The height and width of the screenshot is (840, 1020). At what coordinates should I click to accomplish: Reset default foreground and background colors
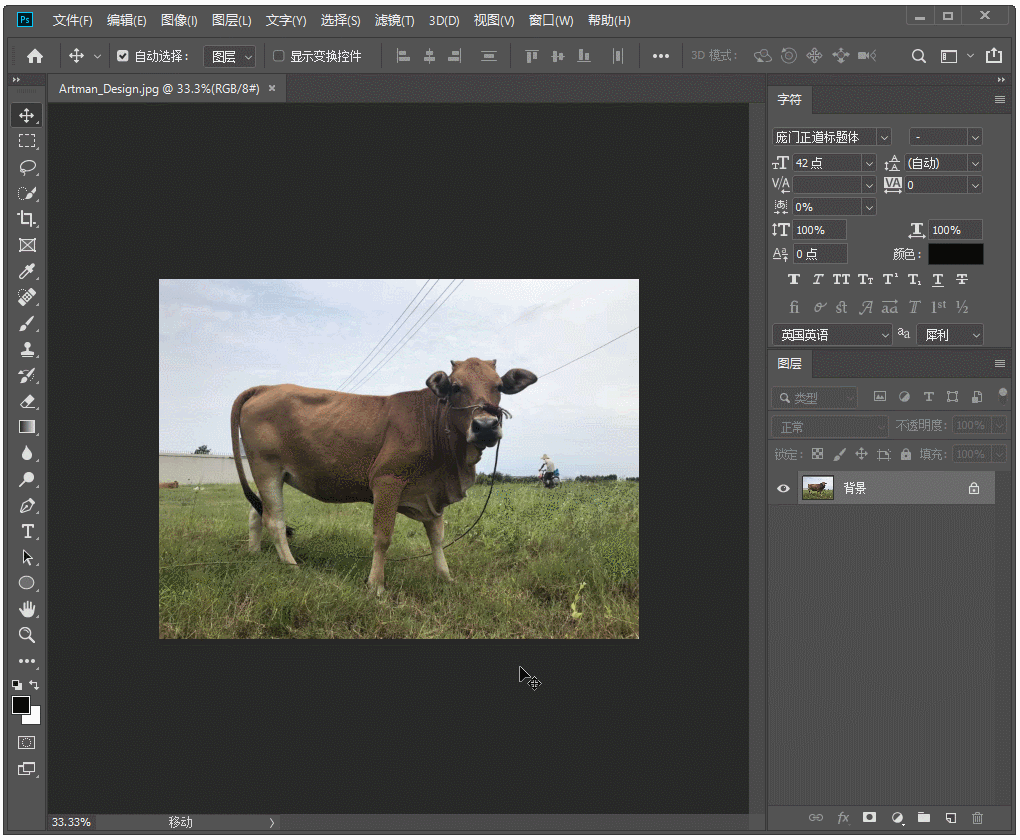[17, 685]
